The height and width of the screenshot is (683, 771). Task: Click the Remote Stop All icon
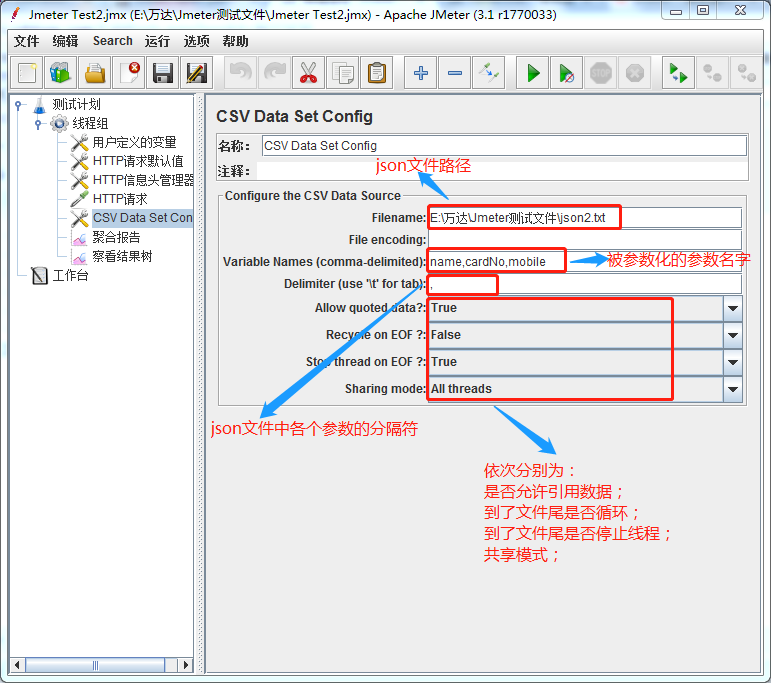(x=712, y=73)
